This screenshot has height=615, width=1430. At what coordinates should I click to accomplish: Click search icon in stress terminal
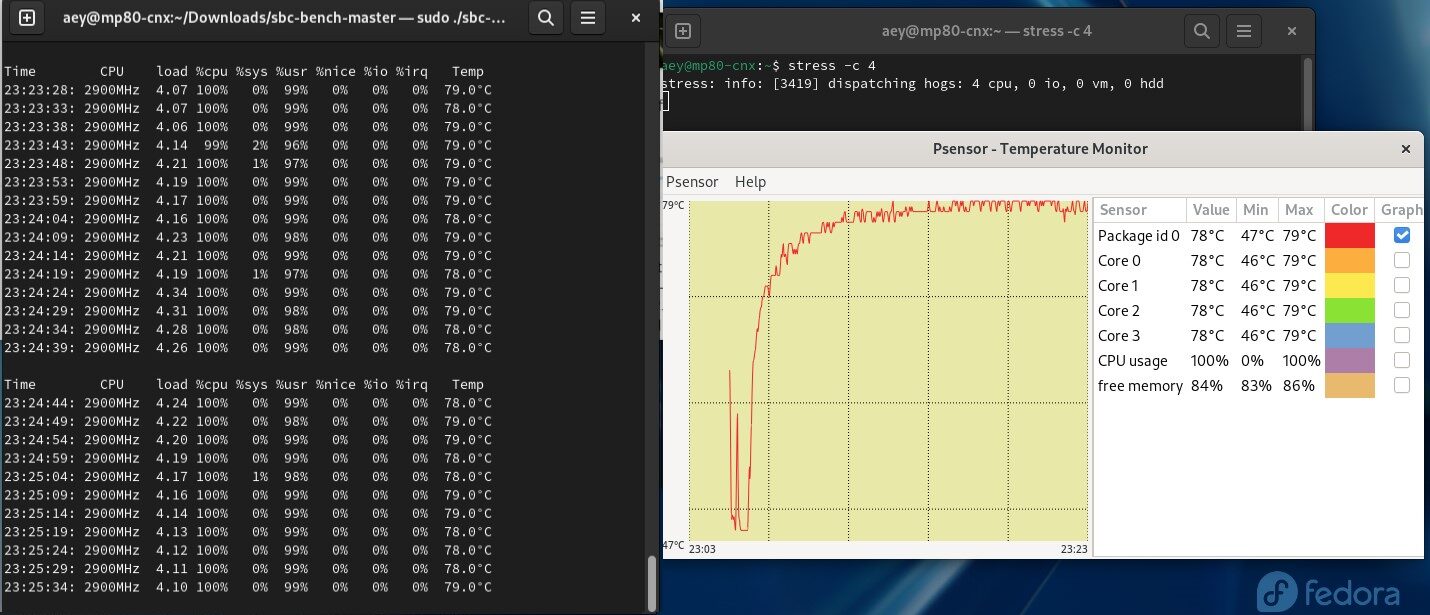(1202, 31)
